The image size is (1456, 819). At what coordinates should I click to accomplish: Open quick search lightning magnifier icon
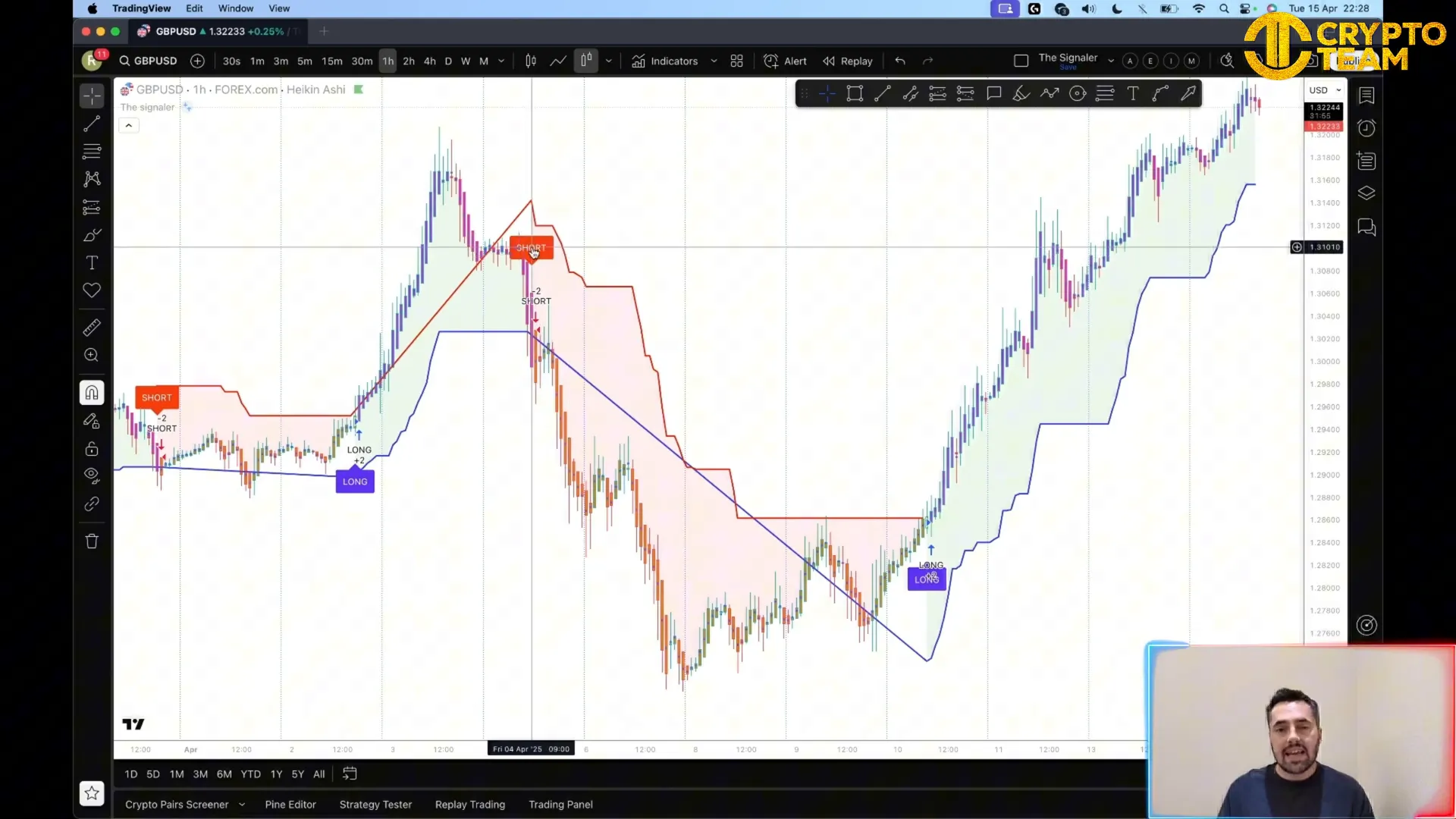[x=1227, y=61]
